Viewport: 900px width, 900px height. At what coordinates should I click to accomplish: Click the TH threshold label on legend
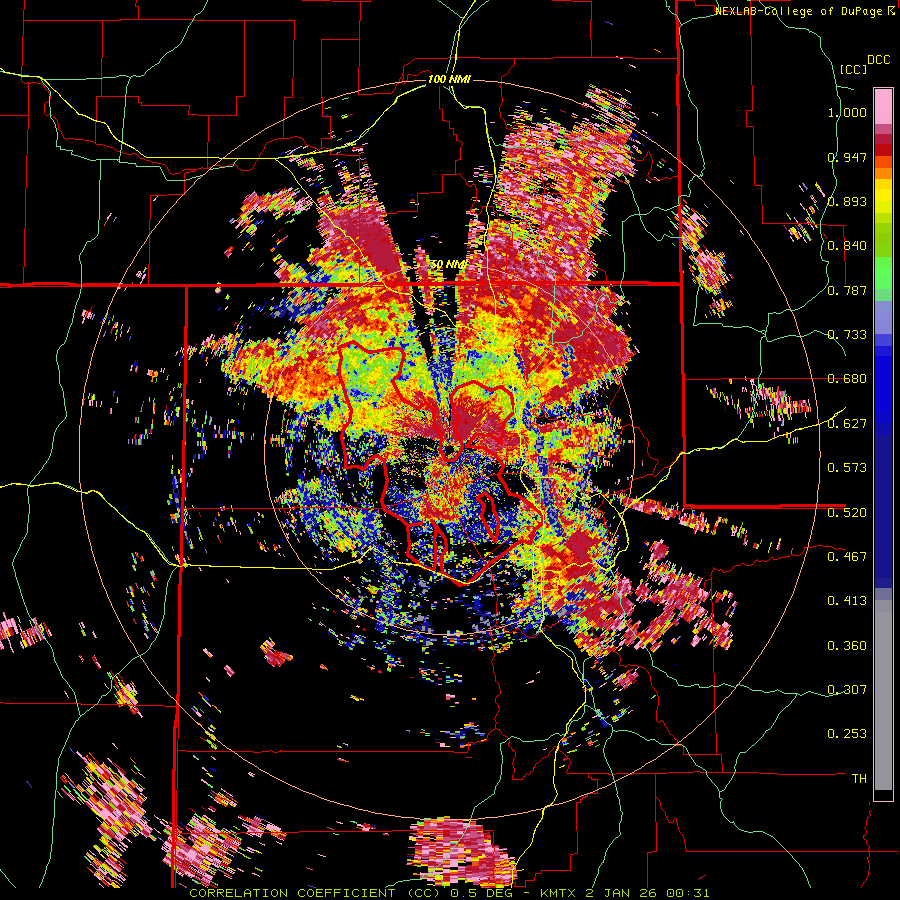859,779
